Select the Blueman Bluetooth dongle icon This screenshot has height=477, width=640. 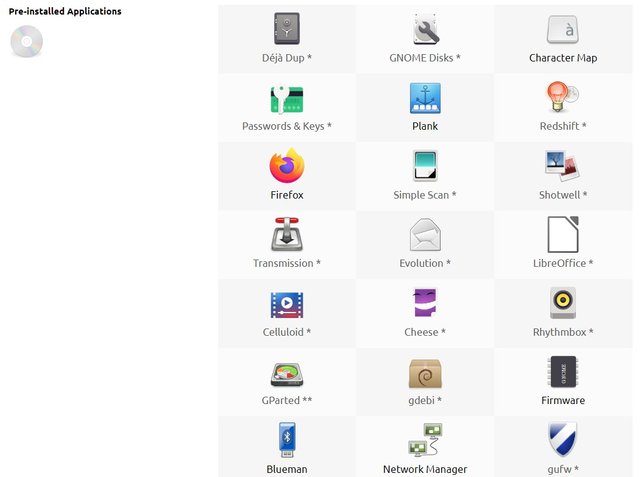click(287, 440)
